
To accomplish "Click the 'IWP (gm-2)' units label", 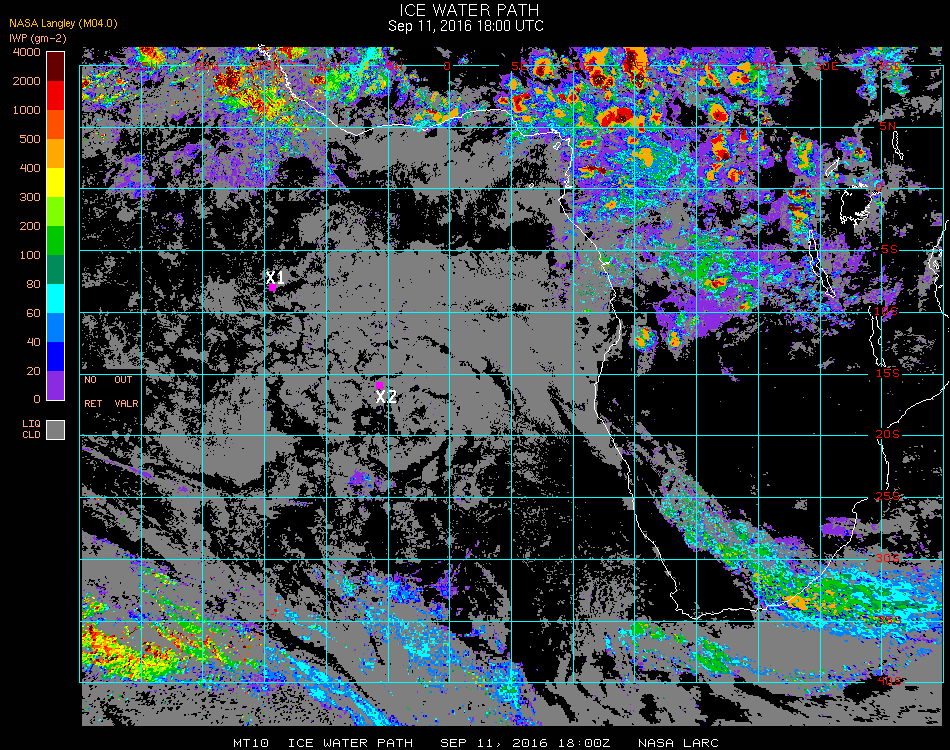I will (38, 38).
